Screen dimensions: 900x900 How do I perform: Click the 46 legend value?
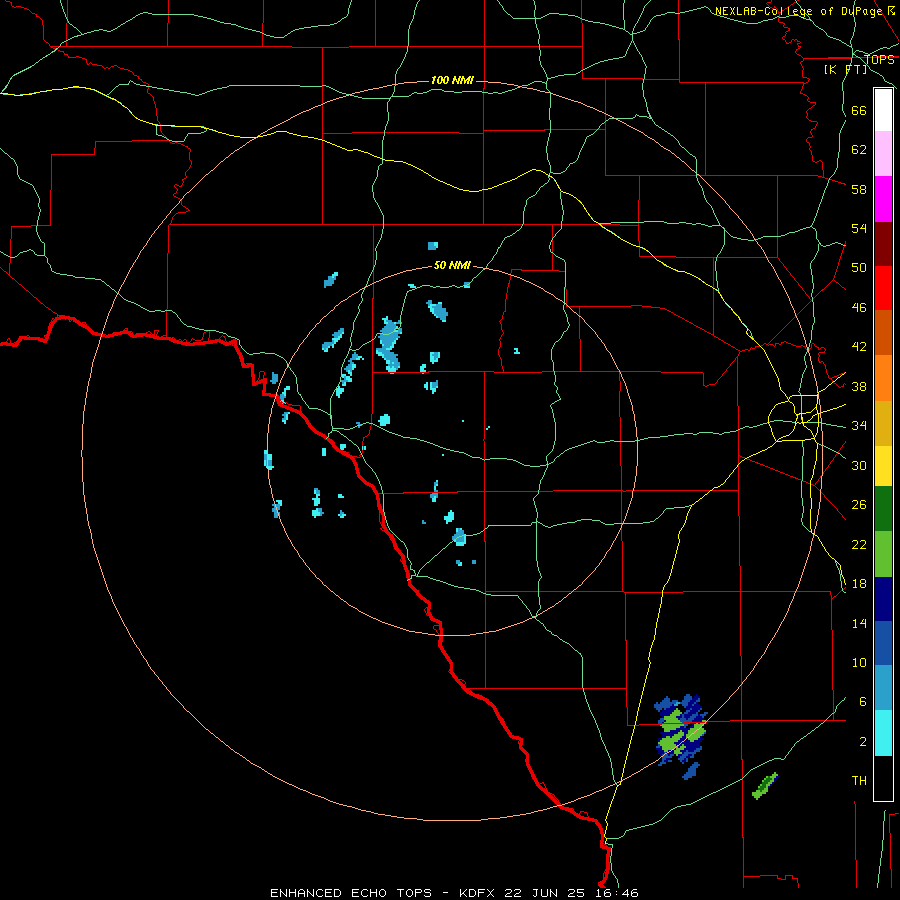(859, 308)
